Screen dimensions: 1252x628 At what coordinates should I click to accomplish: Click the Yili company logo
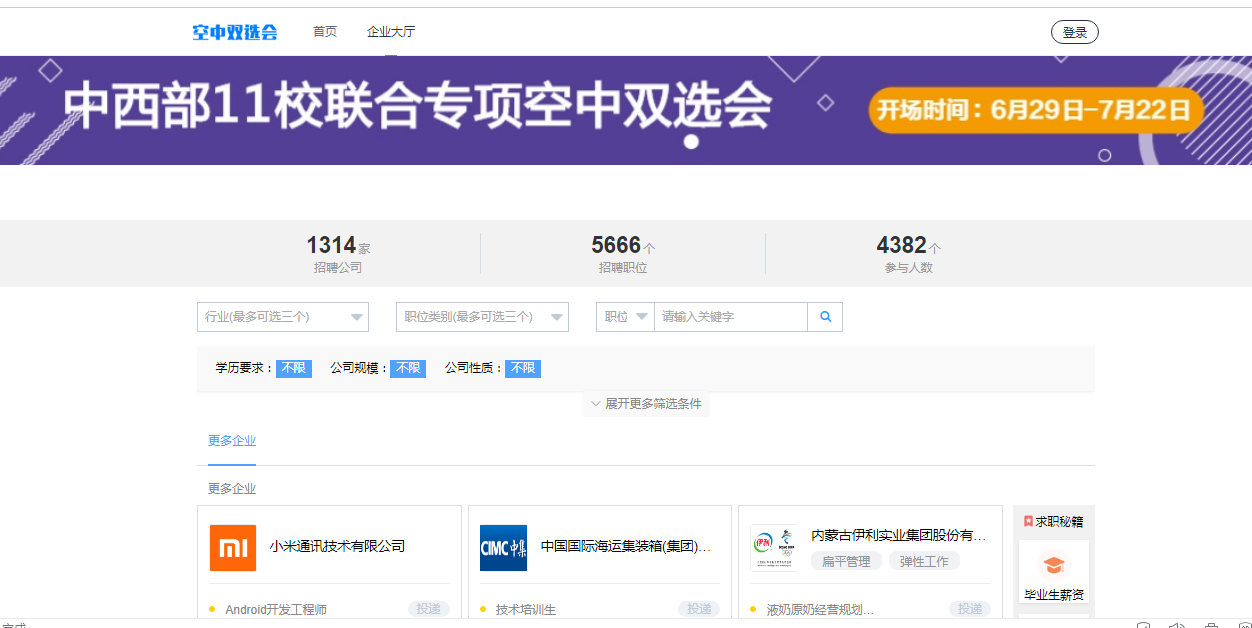tap(774, 548)
